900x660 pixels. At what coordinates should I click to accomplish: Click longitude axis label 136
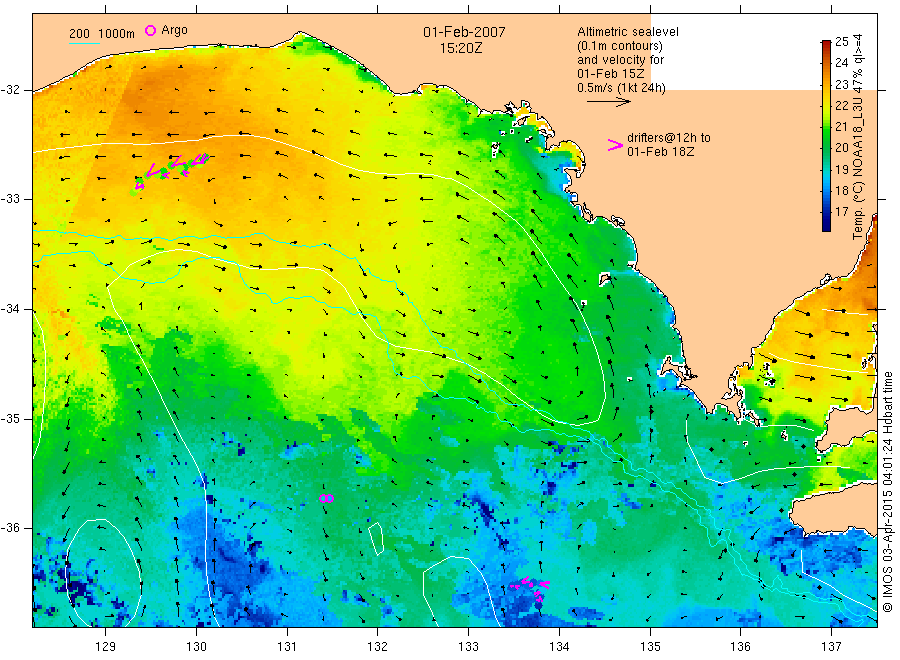coord(740,647)
